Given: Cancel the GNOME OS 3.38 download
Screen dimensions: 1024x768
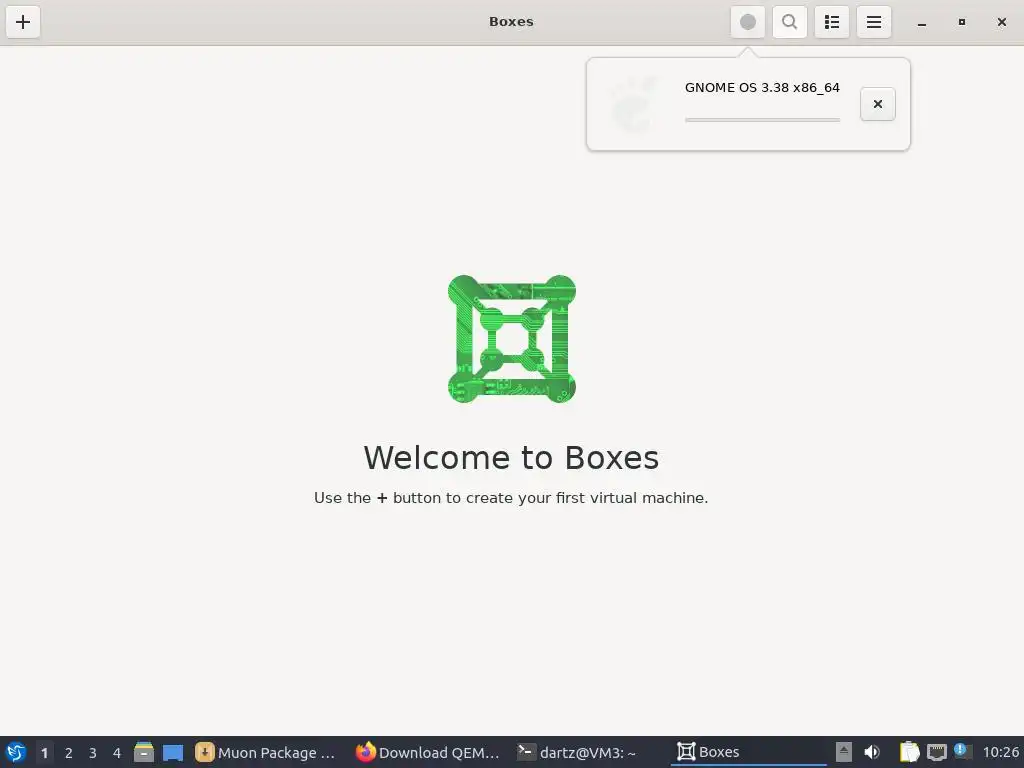Looking at the screenshot, I should click(878, 104).
